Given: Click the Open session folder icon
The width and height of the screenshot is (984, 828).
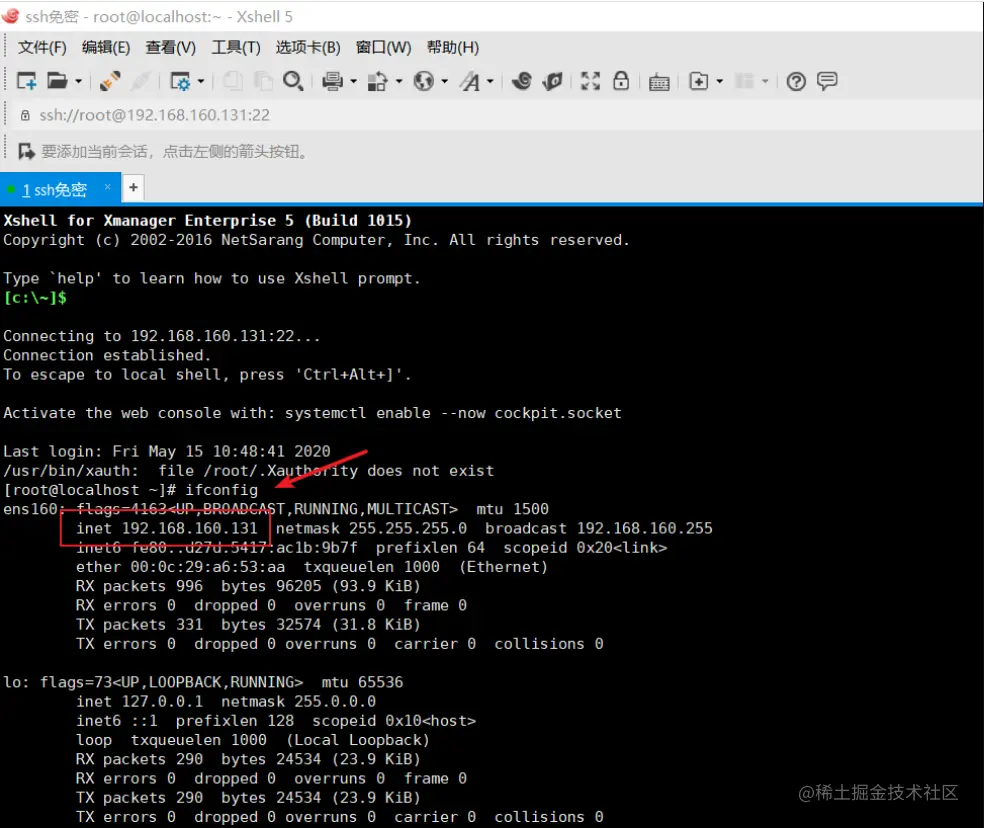Looking at the screenshot, I should tap(57, 81).
